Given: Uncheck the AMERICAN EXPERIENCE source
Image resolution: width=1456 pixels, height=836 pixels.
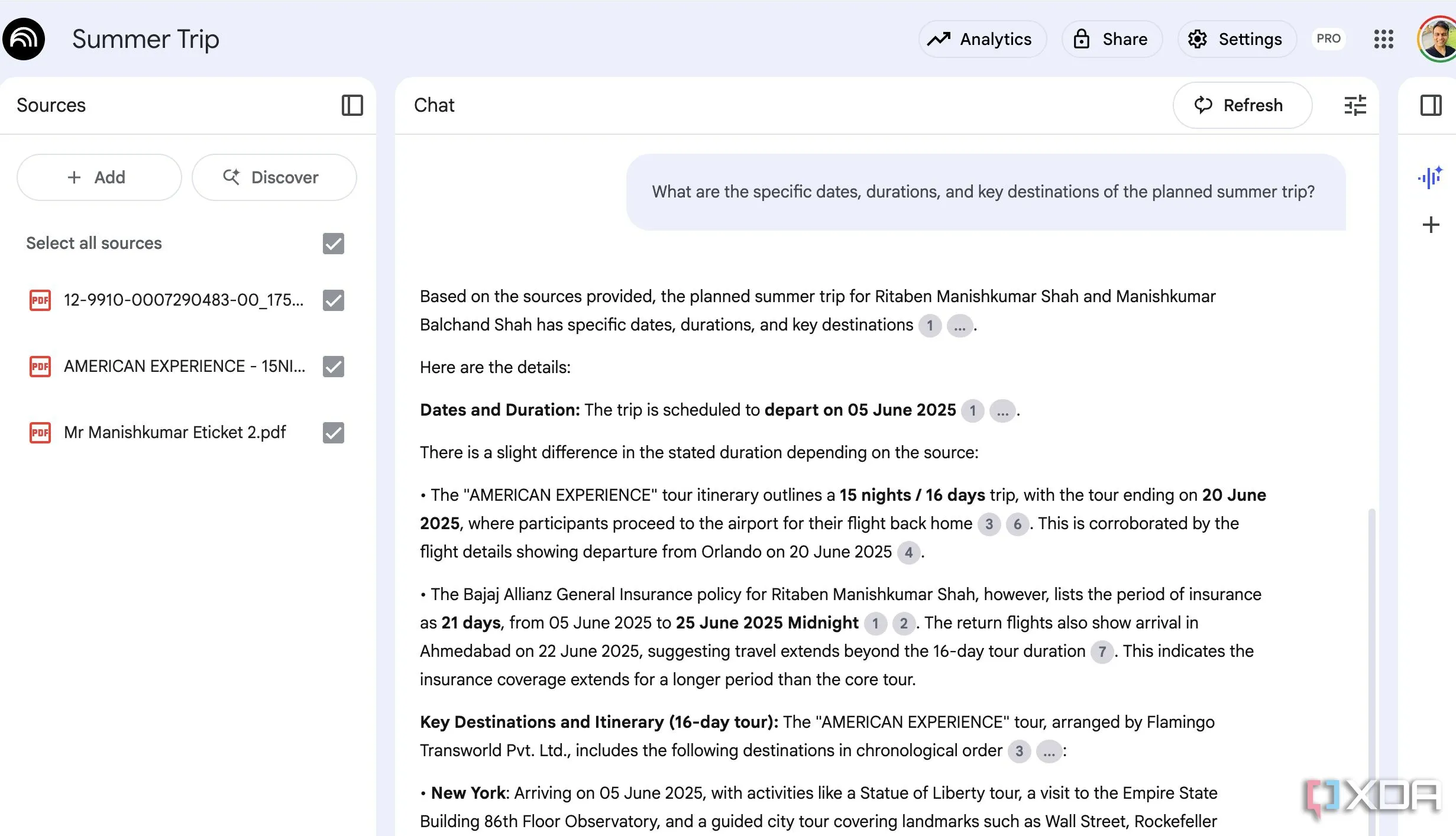Looking at the screenshot, I should coord(334,367).
